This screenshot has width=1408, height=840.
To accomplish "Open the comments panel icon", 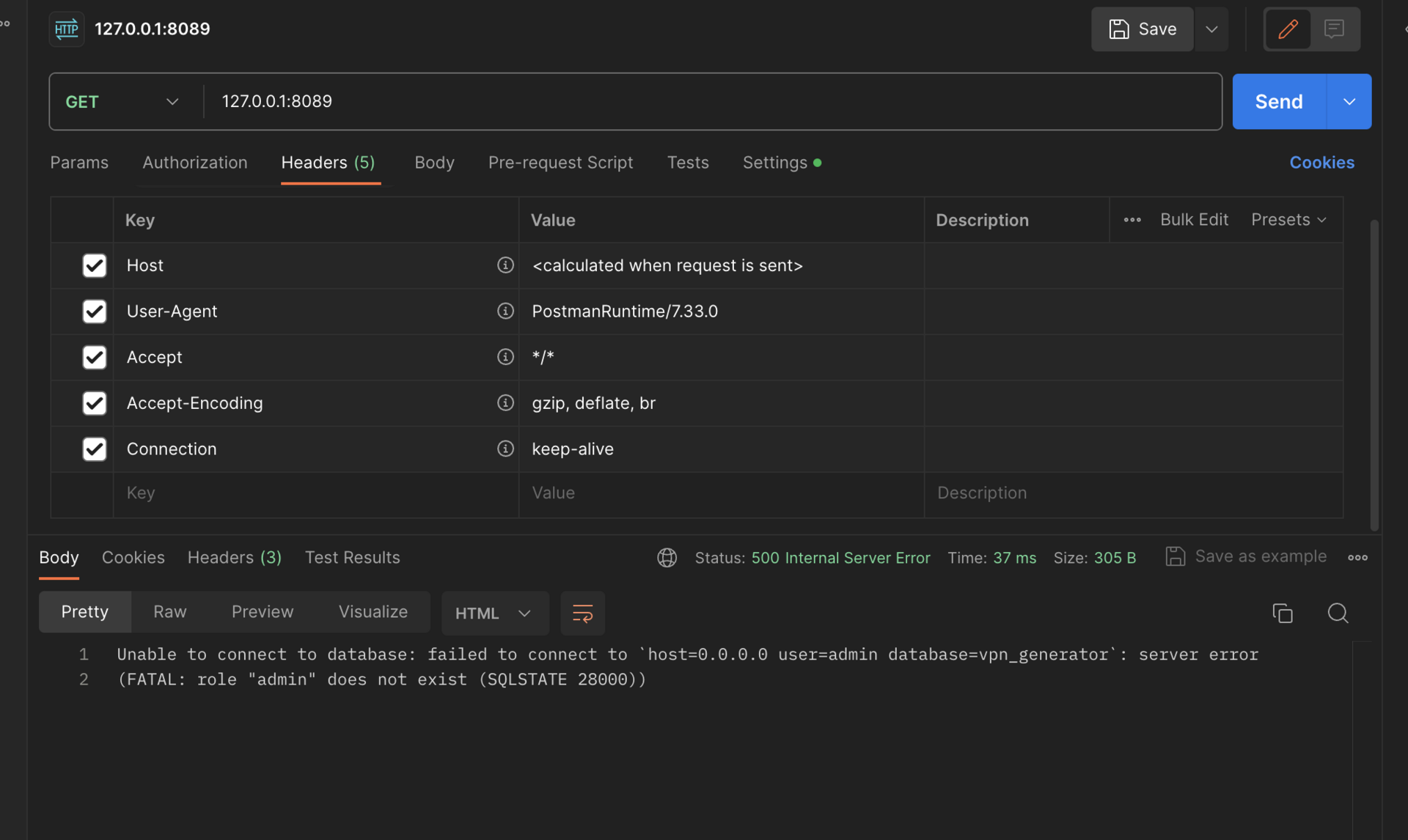I will pos(1334,29).
